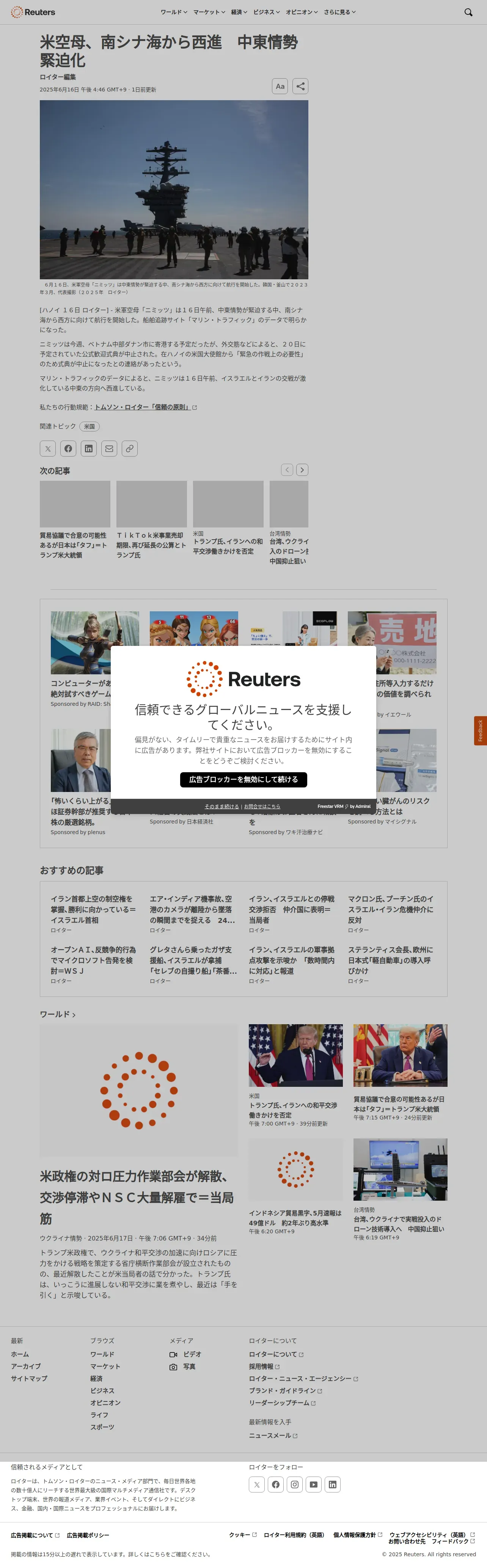Copy article link with chain icon

coord(130,449)
